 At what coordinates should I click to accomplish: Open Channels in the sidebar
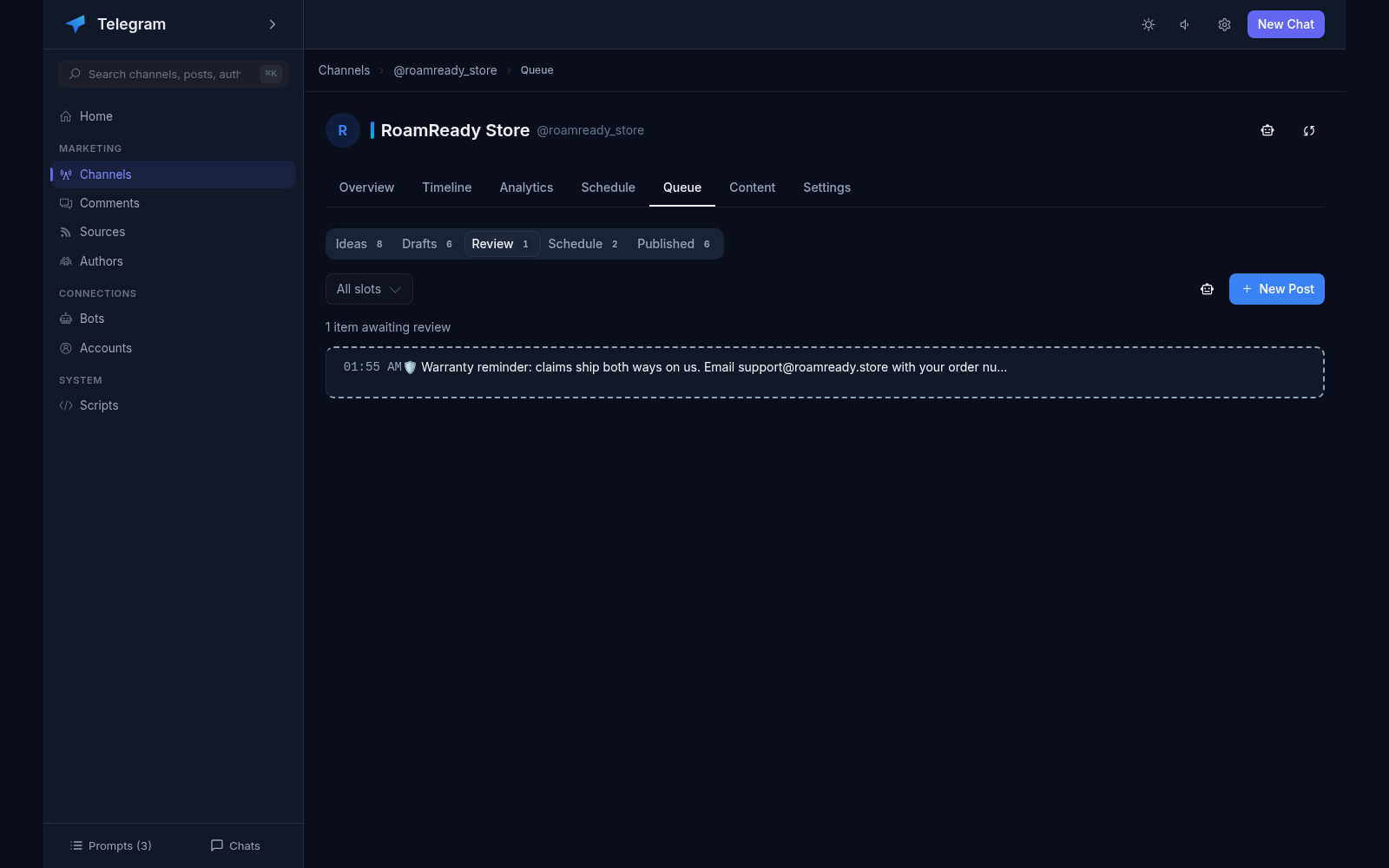[x=173, y=174]
